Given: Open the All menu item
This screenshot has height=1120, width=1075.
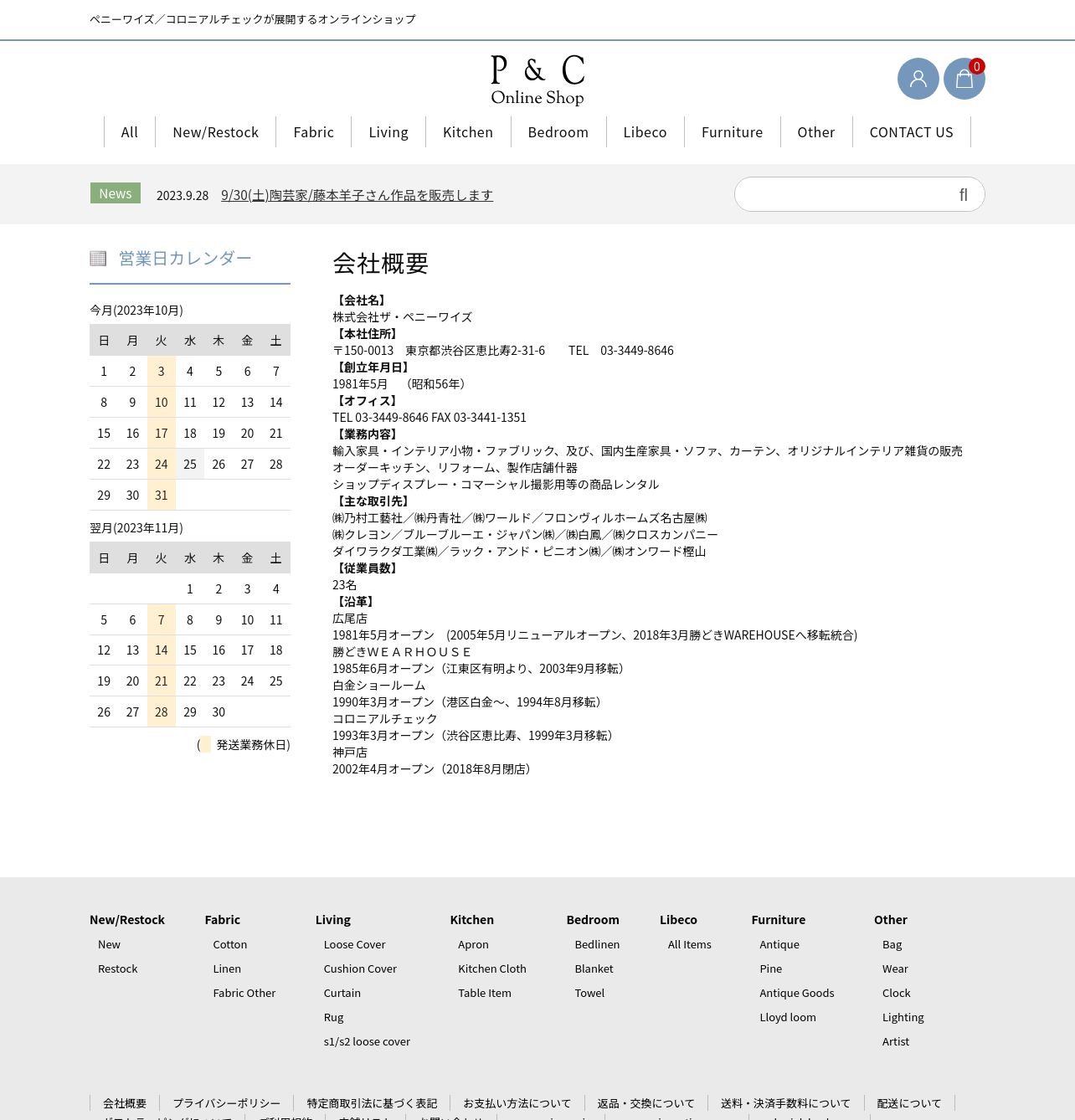Looking at the screenshot, I should [x=129, y=132].
